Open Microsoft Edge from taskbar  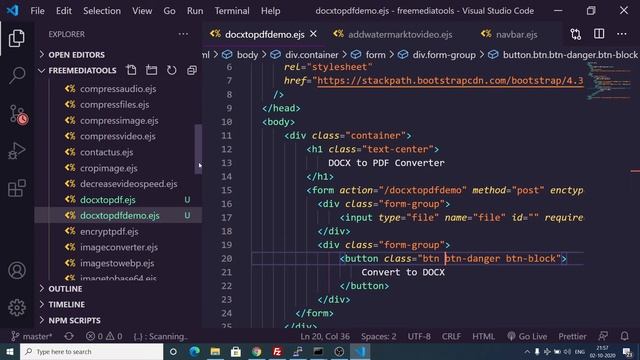(195, 351)
